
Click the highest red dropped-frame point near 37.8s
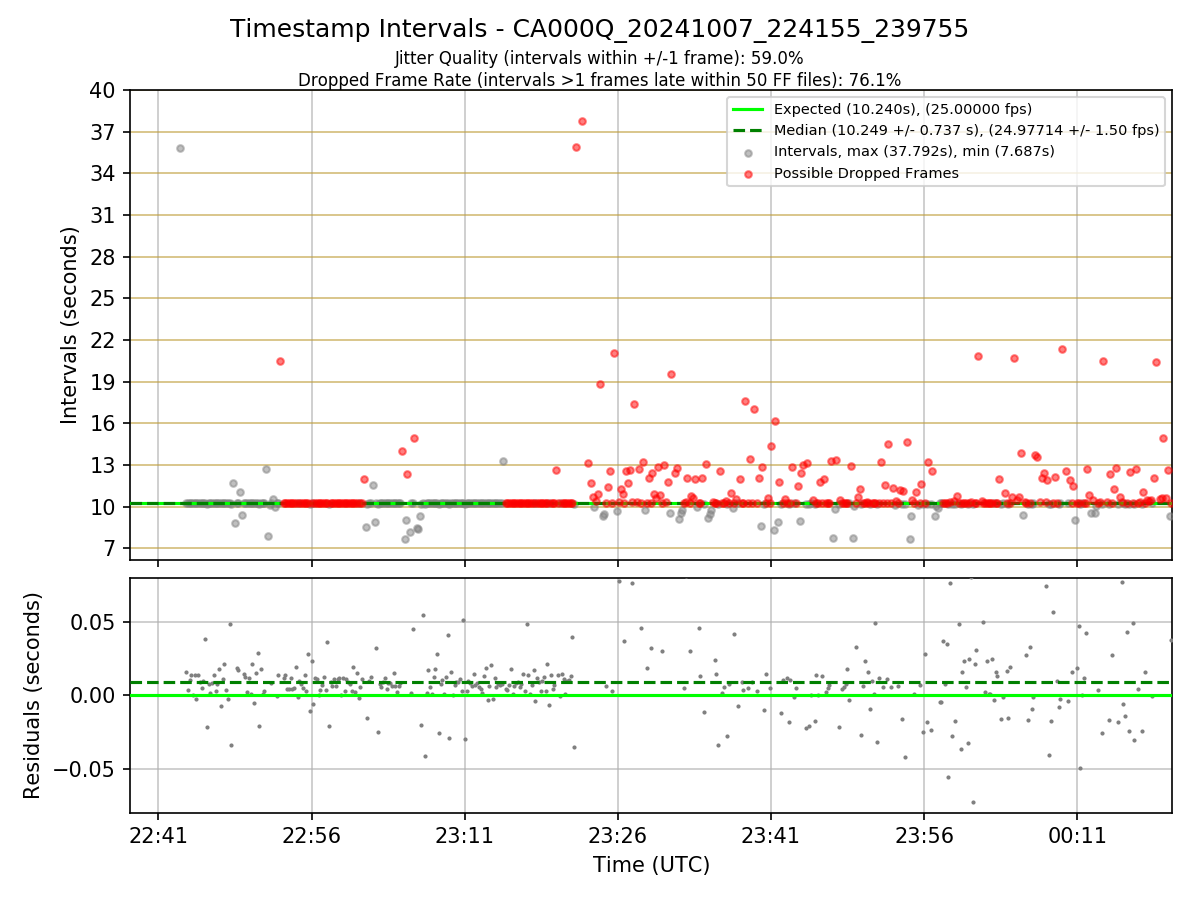click(582, 121)
